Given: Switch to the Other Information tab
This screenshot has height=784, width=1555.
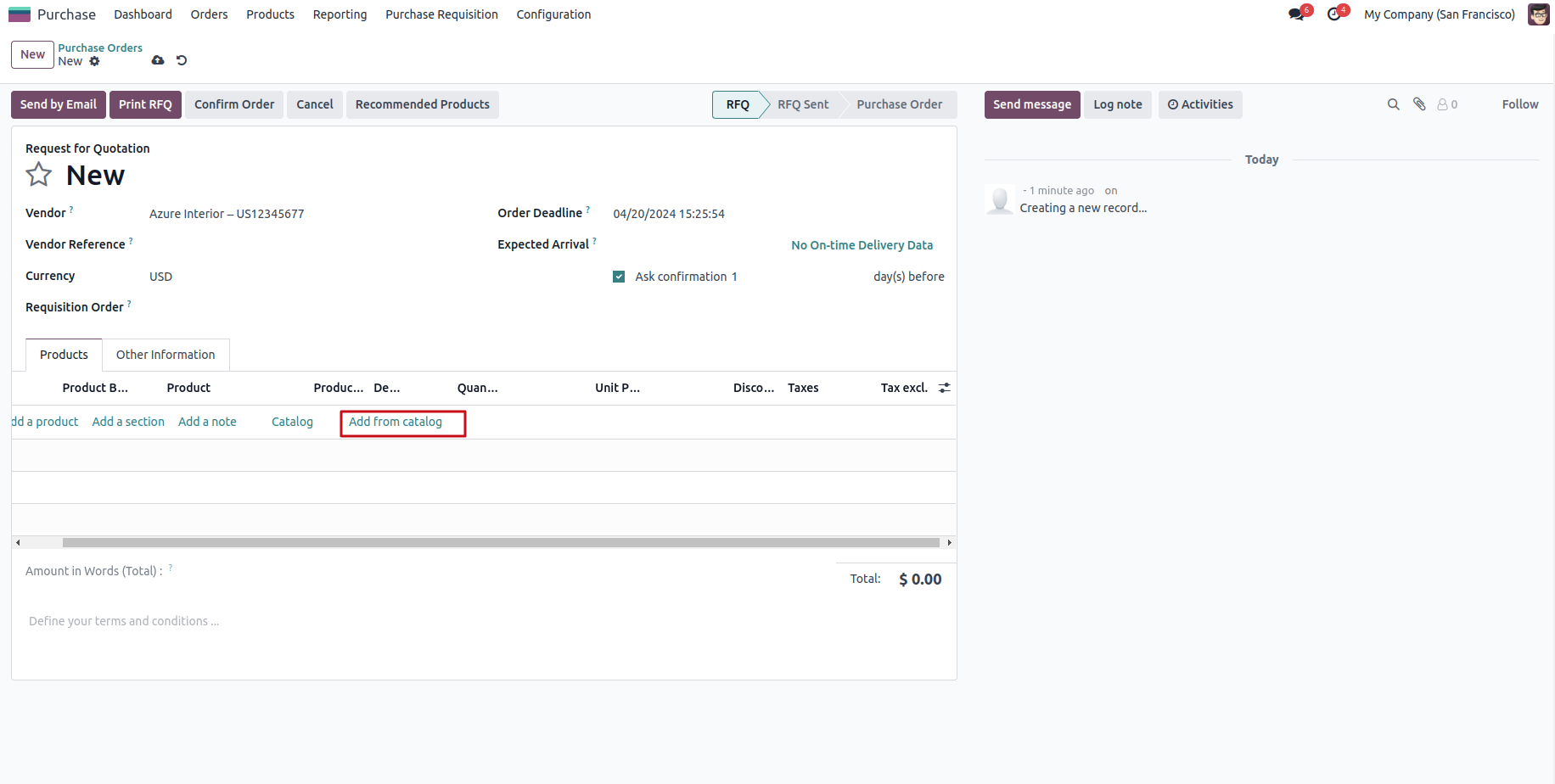Looking at the screenshot, I should [x=166, y=355].
